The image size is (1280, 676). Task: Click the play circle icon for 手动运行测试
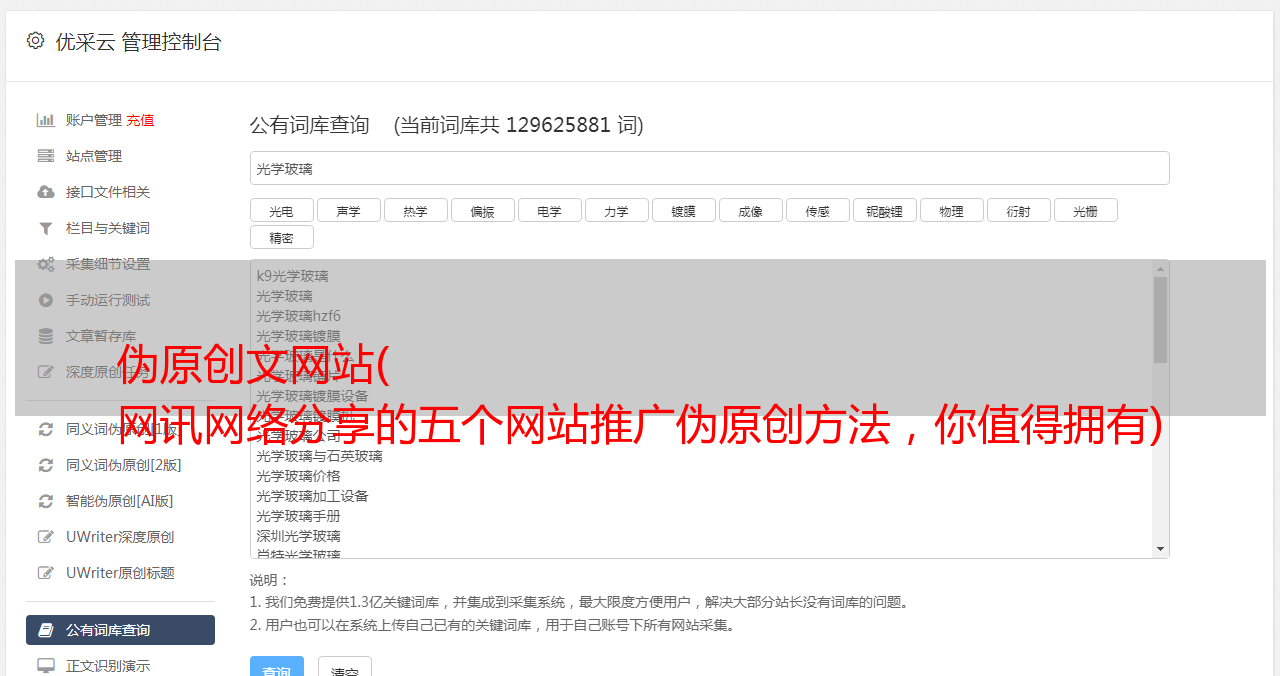point(46,300)
